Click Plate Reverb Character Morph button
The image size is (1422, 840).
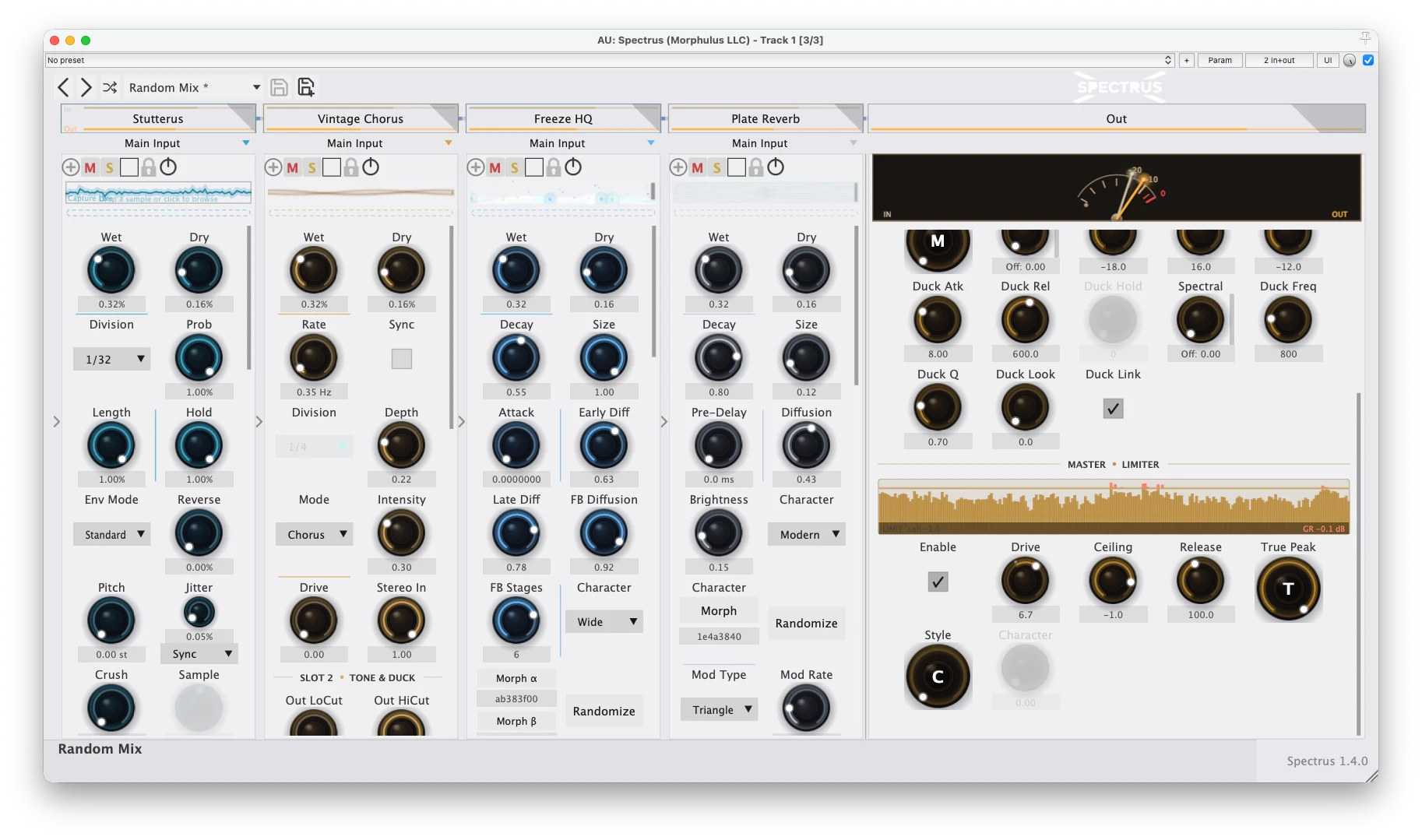click(719, 611)
